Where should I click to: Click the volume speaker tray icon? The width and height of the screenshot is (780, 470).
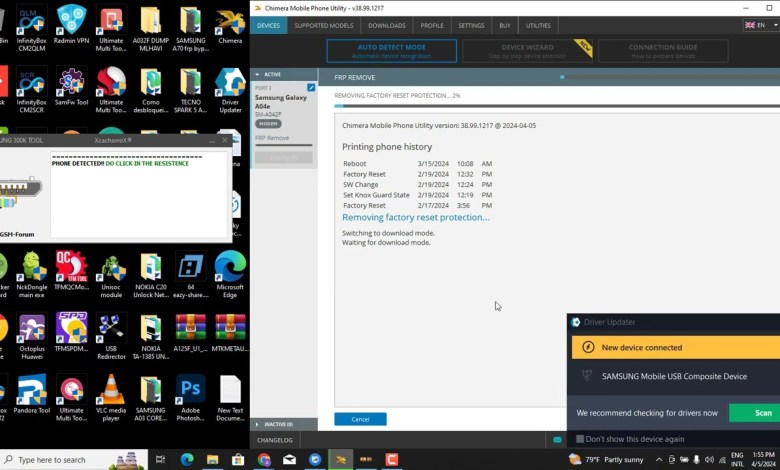tap(709, 460)
